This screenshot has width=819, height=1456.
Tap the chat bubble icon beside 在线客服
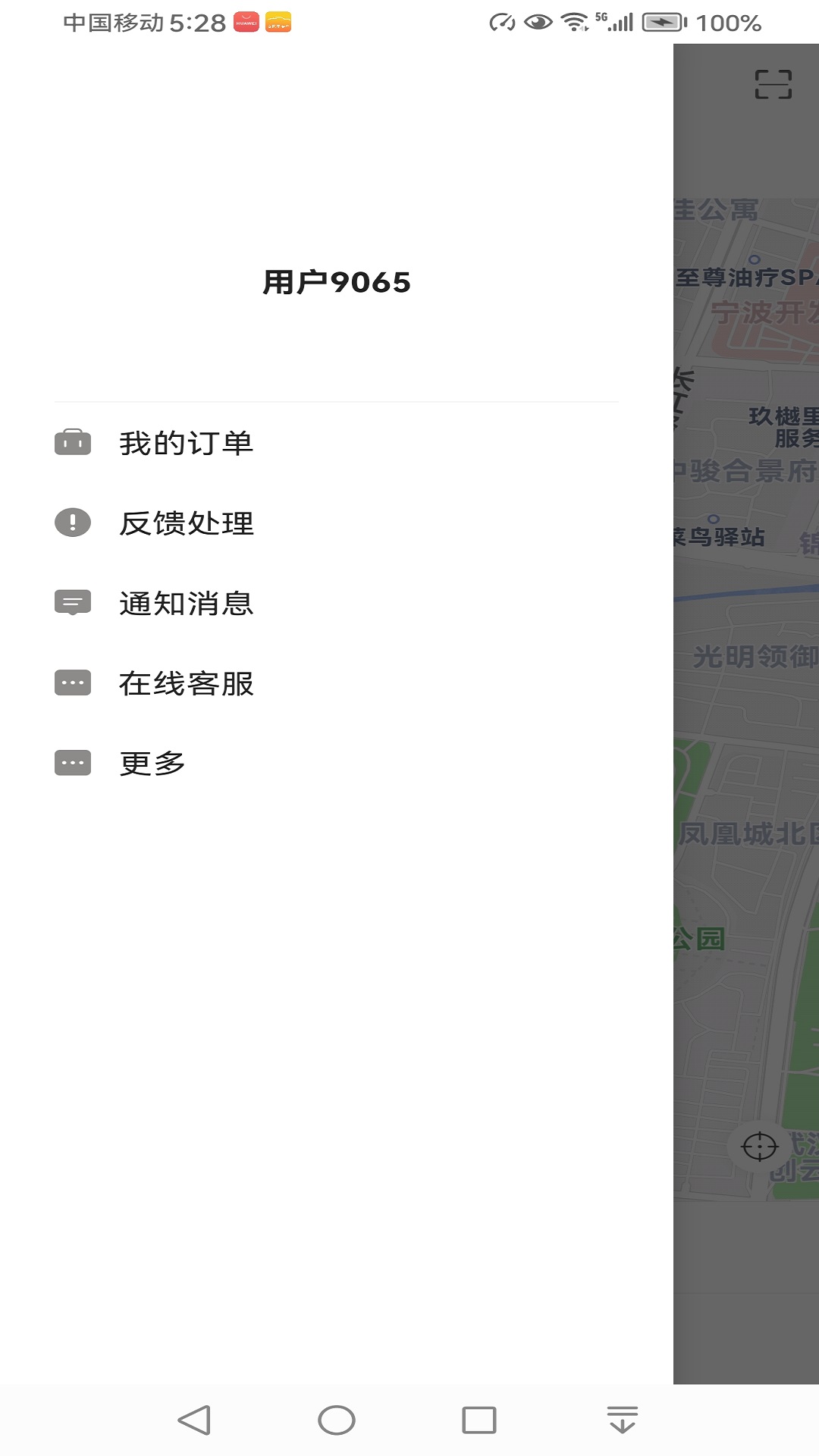[73, 682]
